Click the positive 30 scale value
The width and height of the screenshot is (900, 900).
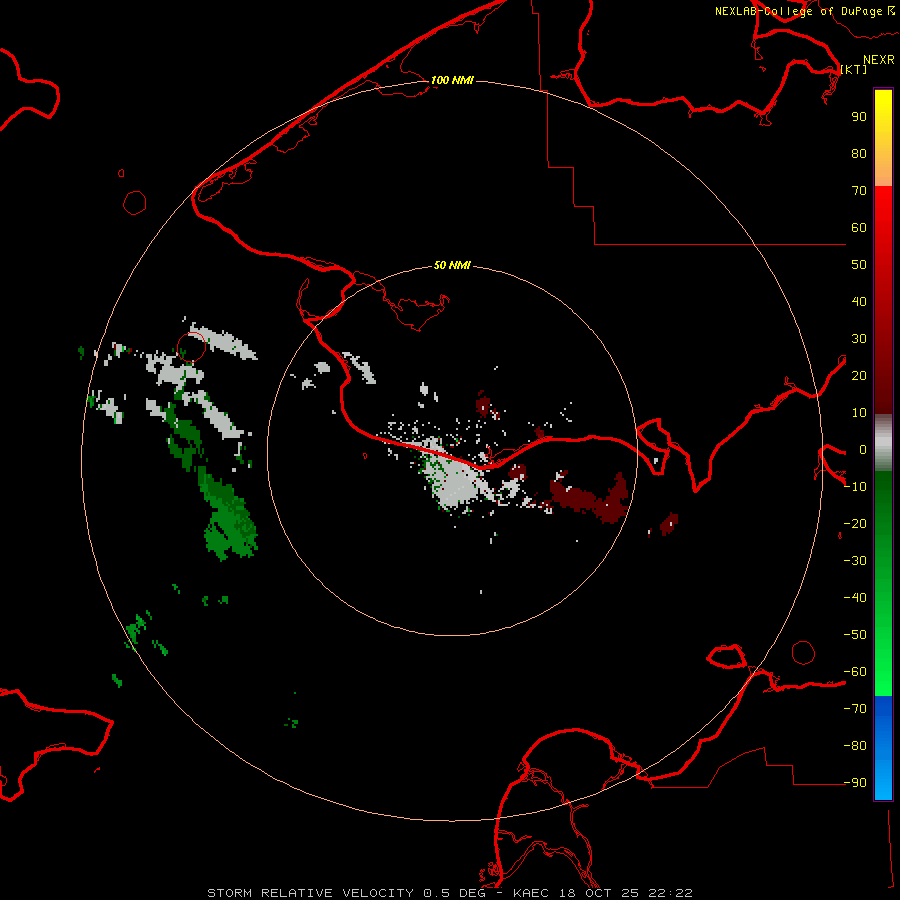[x=859, y=339]
